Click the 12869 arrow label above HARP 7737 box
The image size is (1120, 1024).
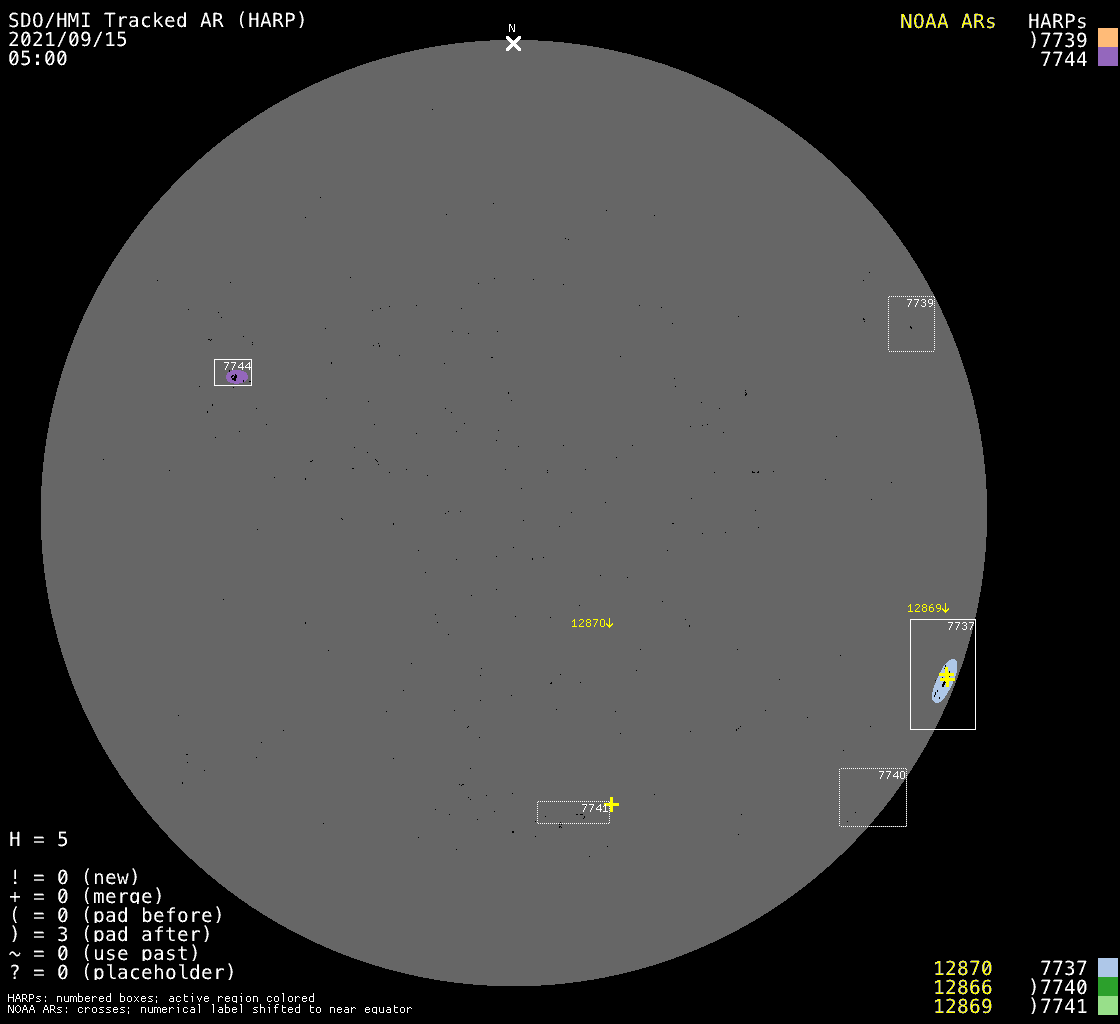pos(927,608)
